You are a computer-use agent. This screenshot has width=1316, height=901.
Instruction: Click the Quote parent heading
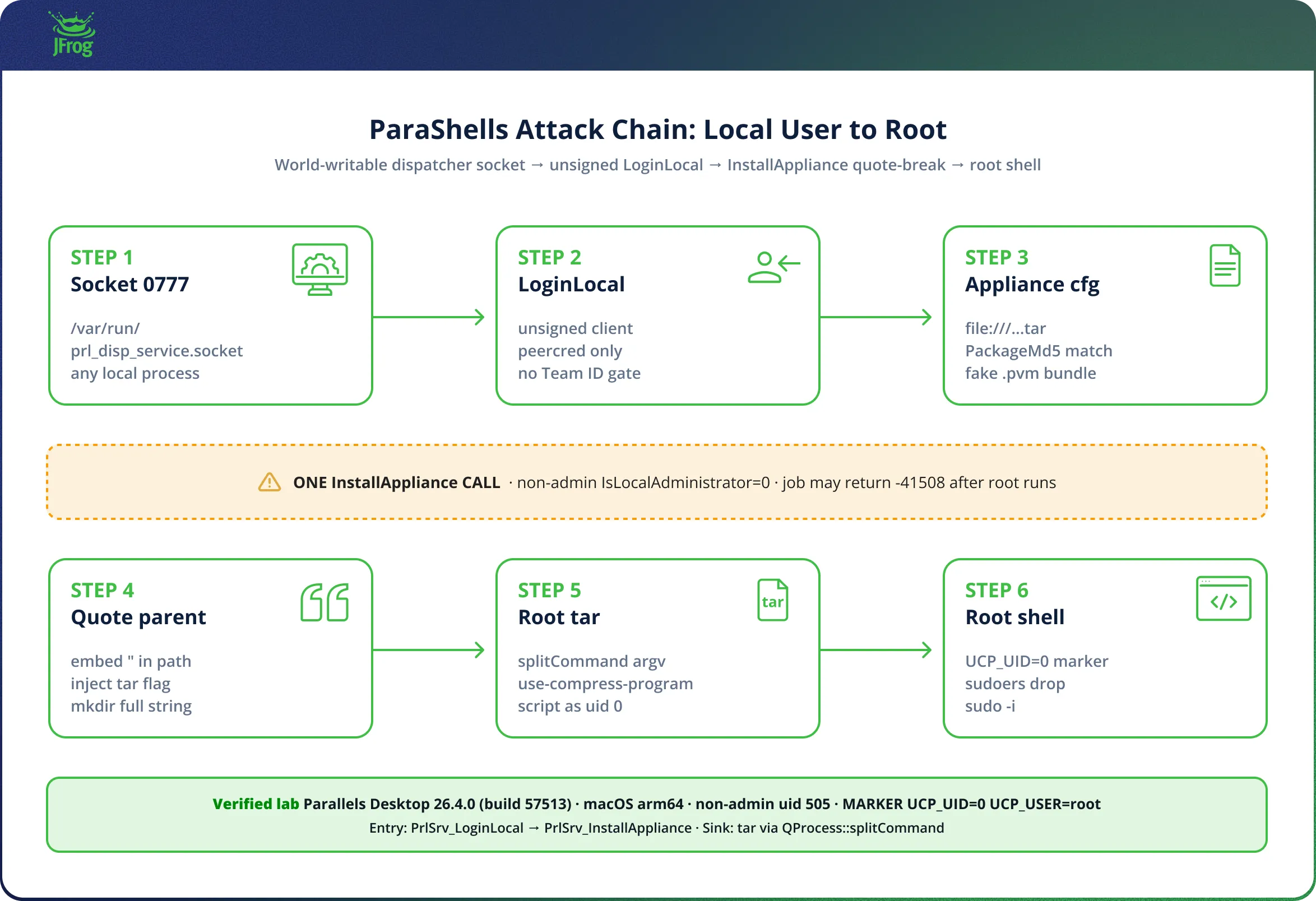[138, 617]
